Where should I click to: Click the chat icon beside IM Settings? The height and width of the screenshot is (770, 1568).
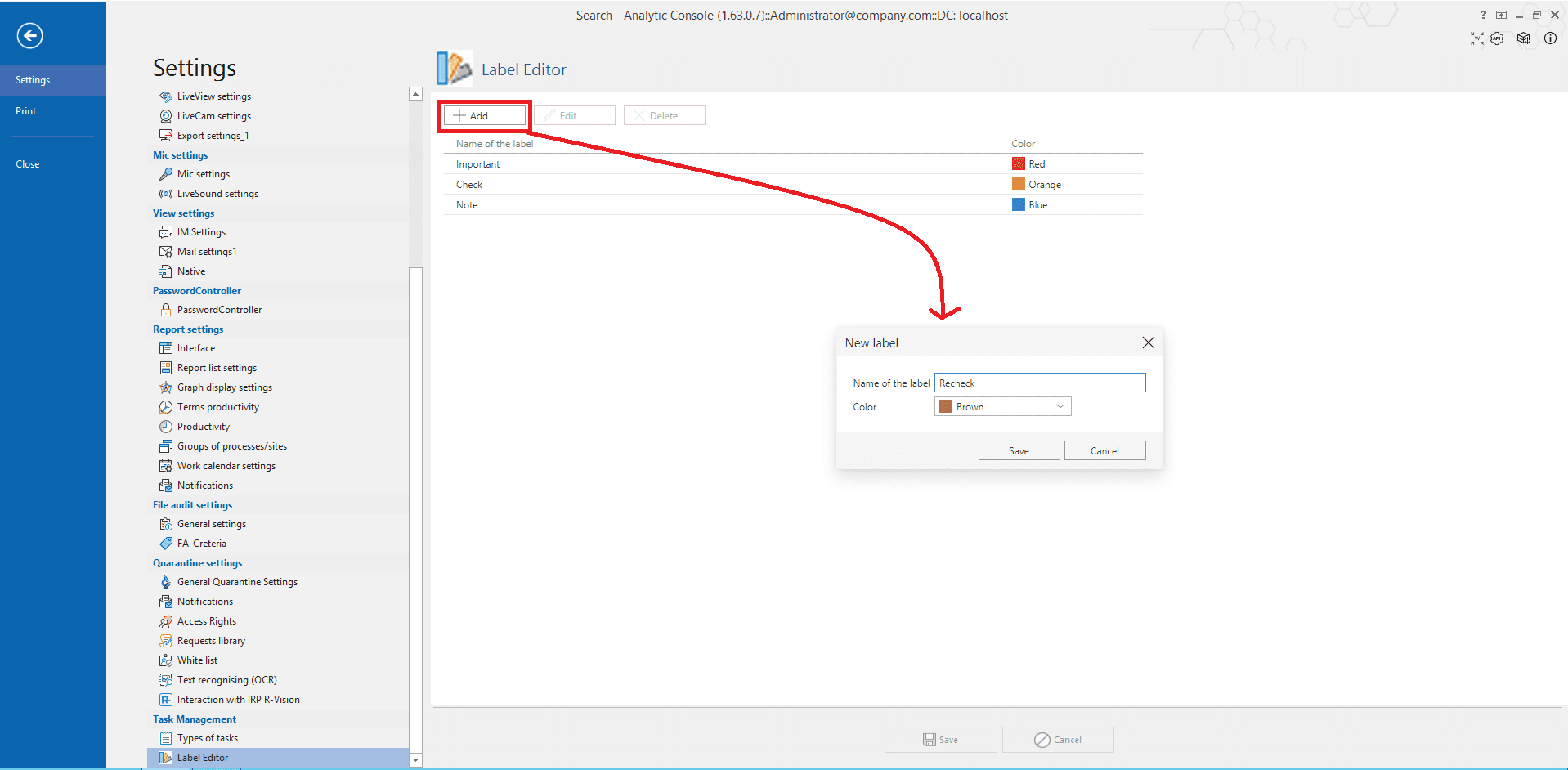(166, 232)
